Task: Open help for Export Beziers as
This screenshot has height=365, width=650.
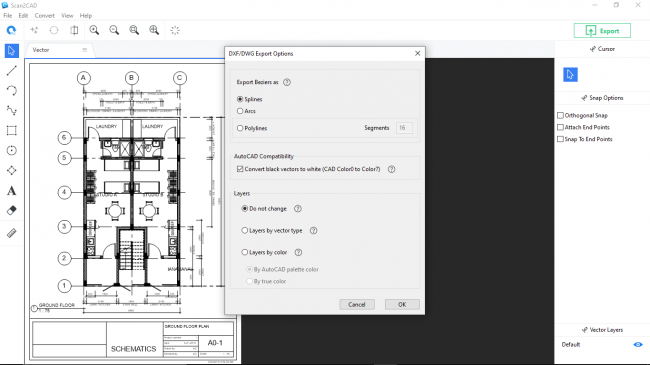Action: (x=286, y=82)
